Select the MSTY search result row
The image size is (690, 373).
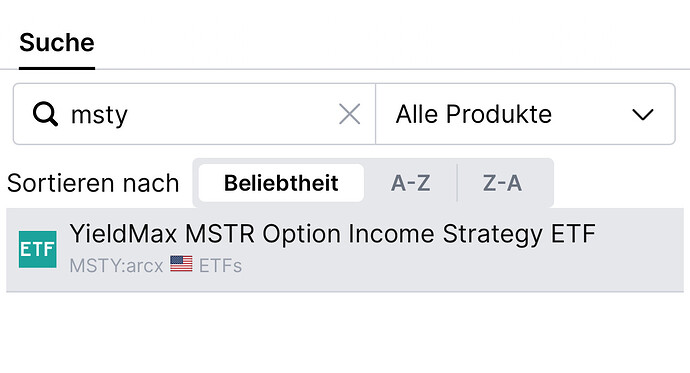pos(345,250)
